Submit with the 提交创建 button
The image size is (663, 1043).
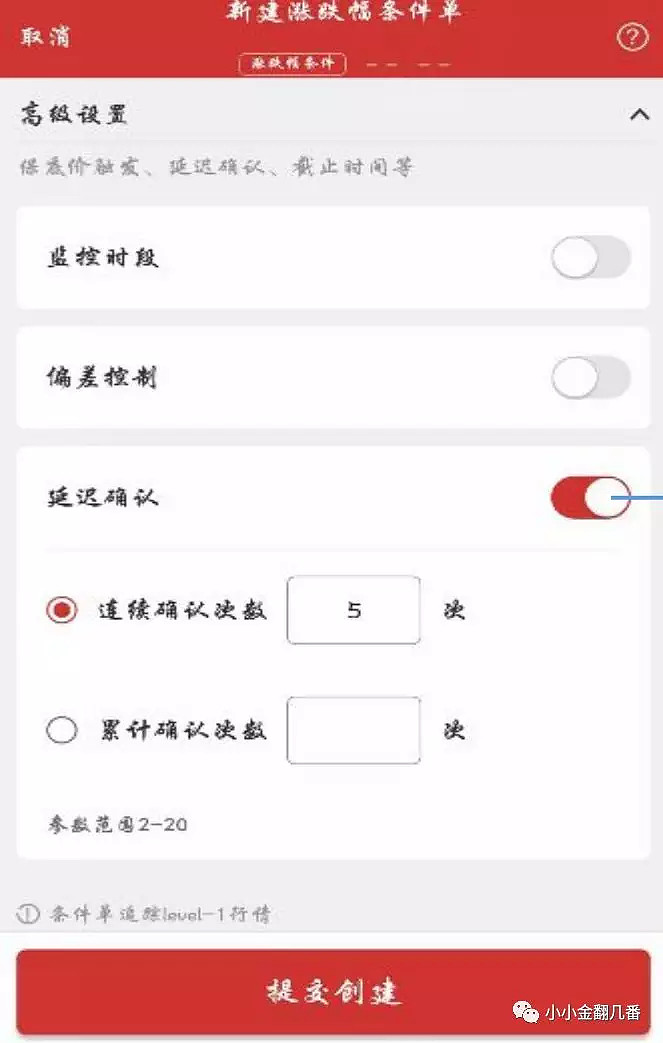pos(333,992)
